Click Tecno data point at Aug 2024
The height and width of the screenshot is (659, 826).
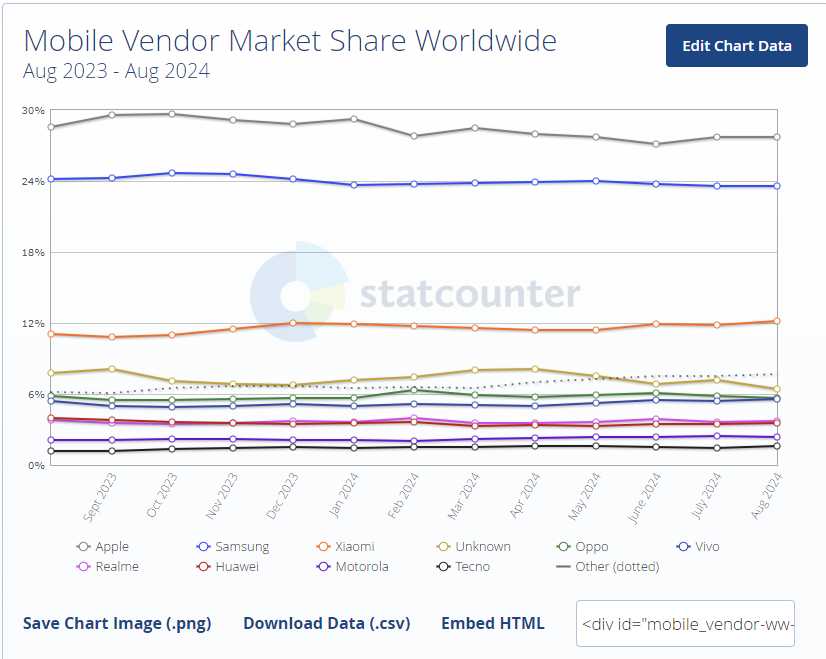click(776, 446)
